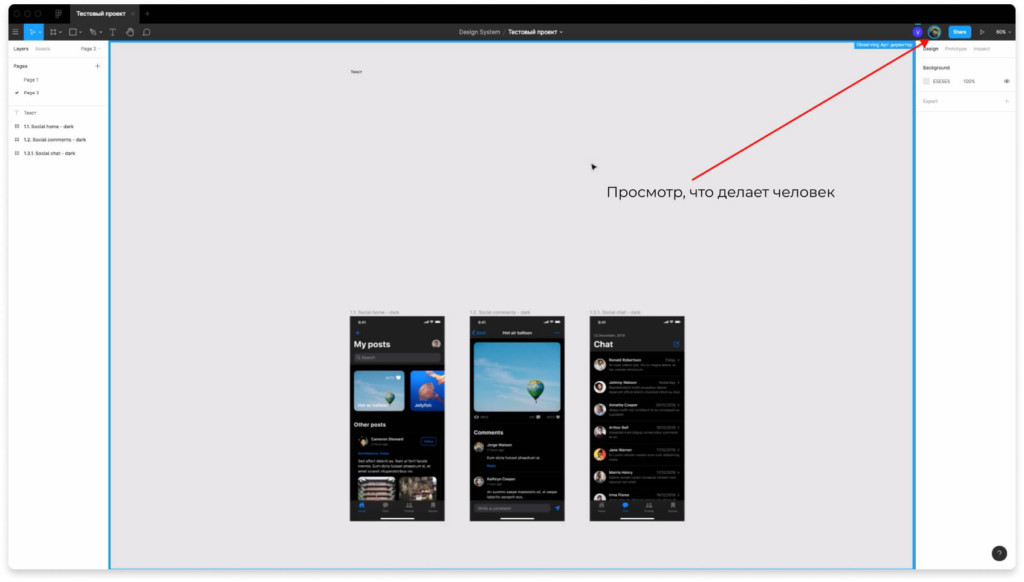Select the Comment tool
The image size is (1024, 582).
(146, 32)
